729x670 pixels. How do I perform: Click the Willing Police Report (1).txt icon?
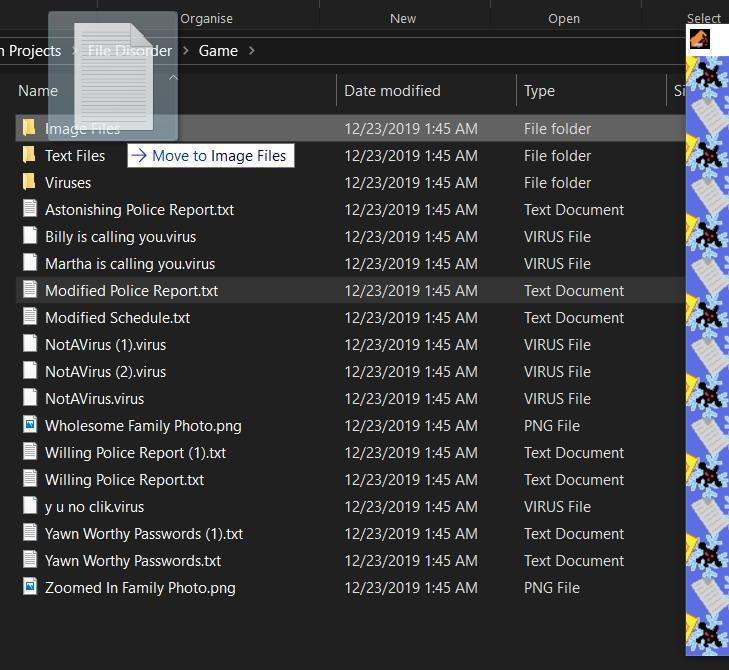[x=30, y=451]
